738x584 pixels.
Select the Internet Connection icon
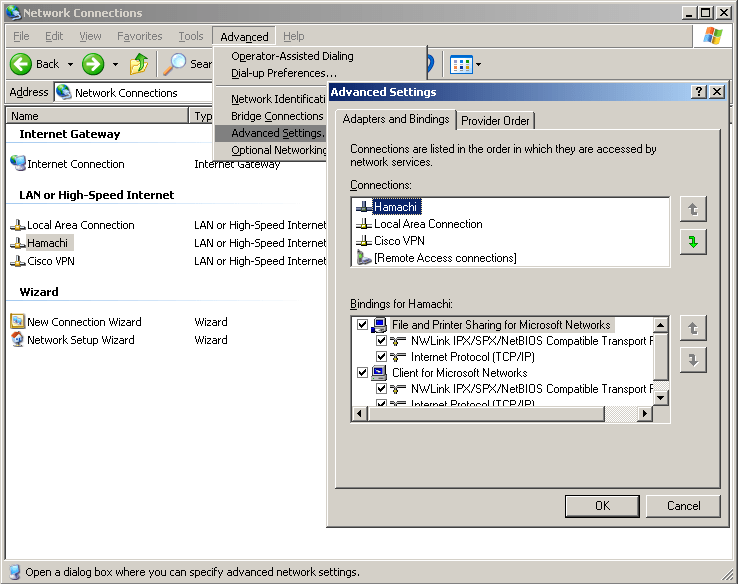18,163
